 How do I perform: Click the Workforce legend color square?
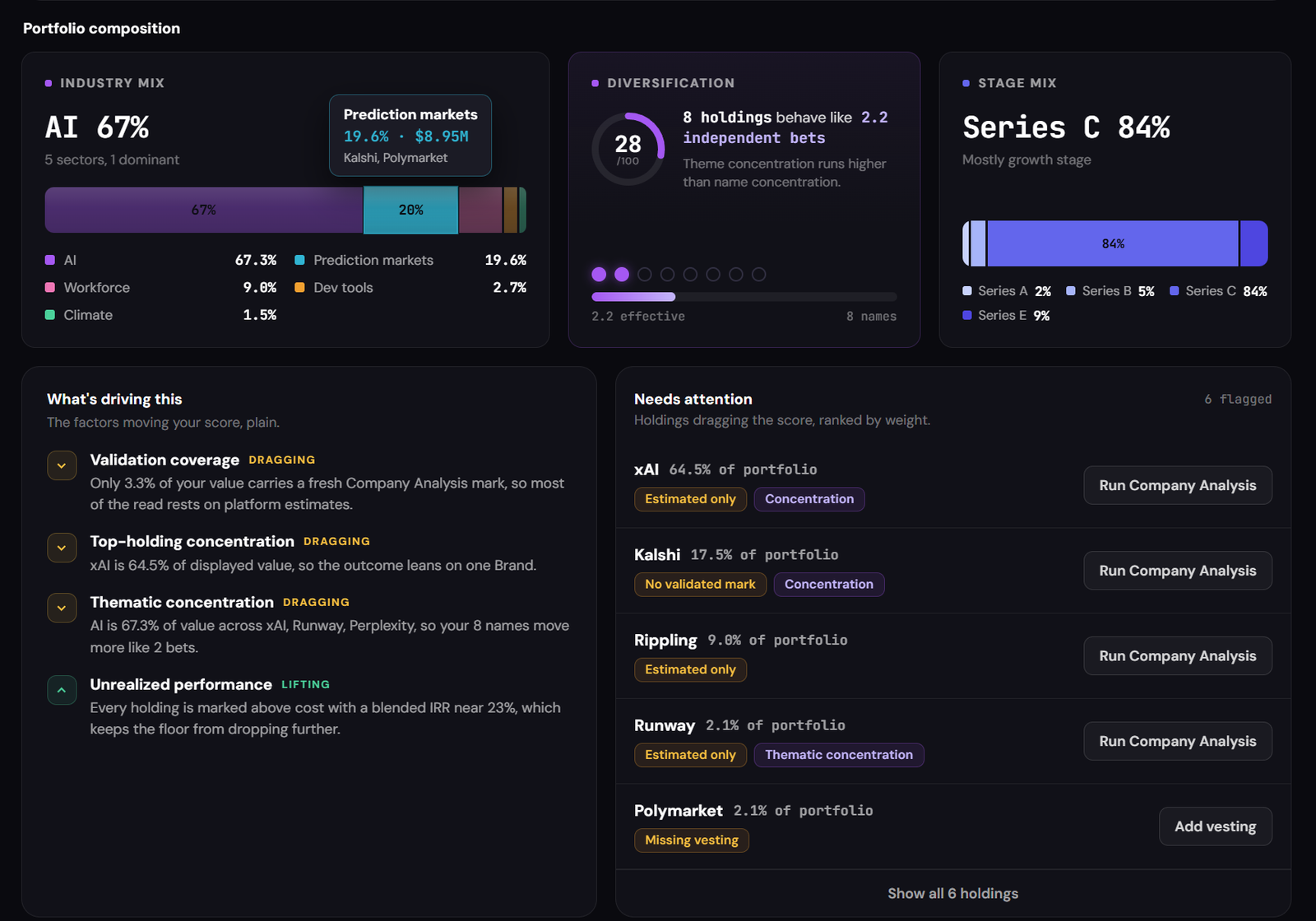50,287
